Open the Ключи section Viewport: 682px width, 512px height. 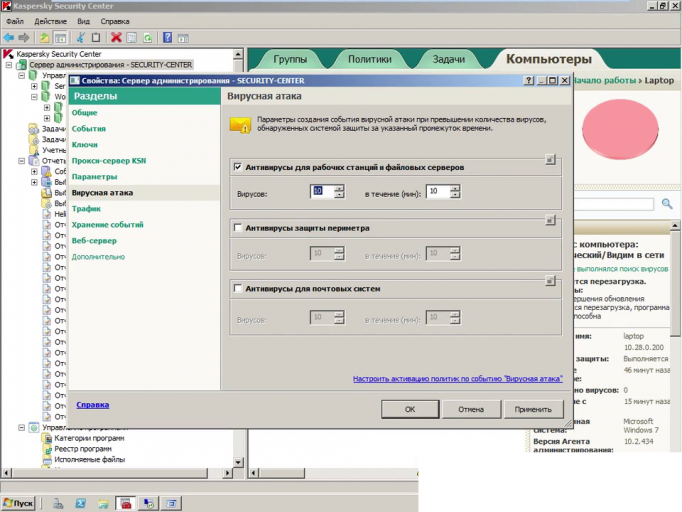click(x=84, y=144)
